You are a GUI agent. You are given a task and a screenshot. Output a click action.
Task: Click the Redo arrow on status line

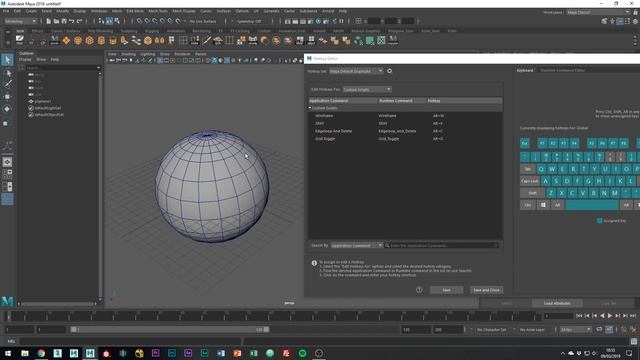click(x=80, y=21)
